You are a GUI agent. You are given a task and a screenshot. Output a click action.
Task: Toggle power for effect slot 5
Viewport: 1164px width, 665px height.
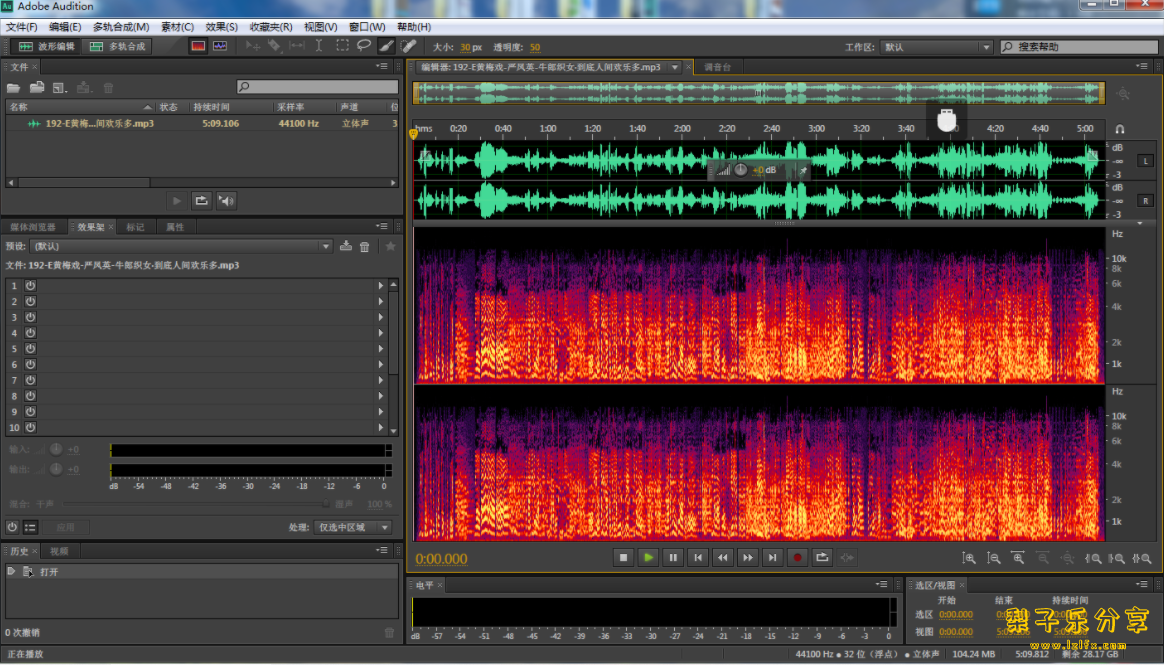click(x=30, y=349)
